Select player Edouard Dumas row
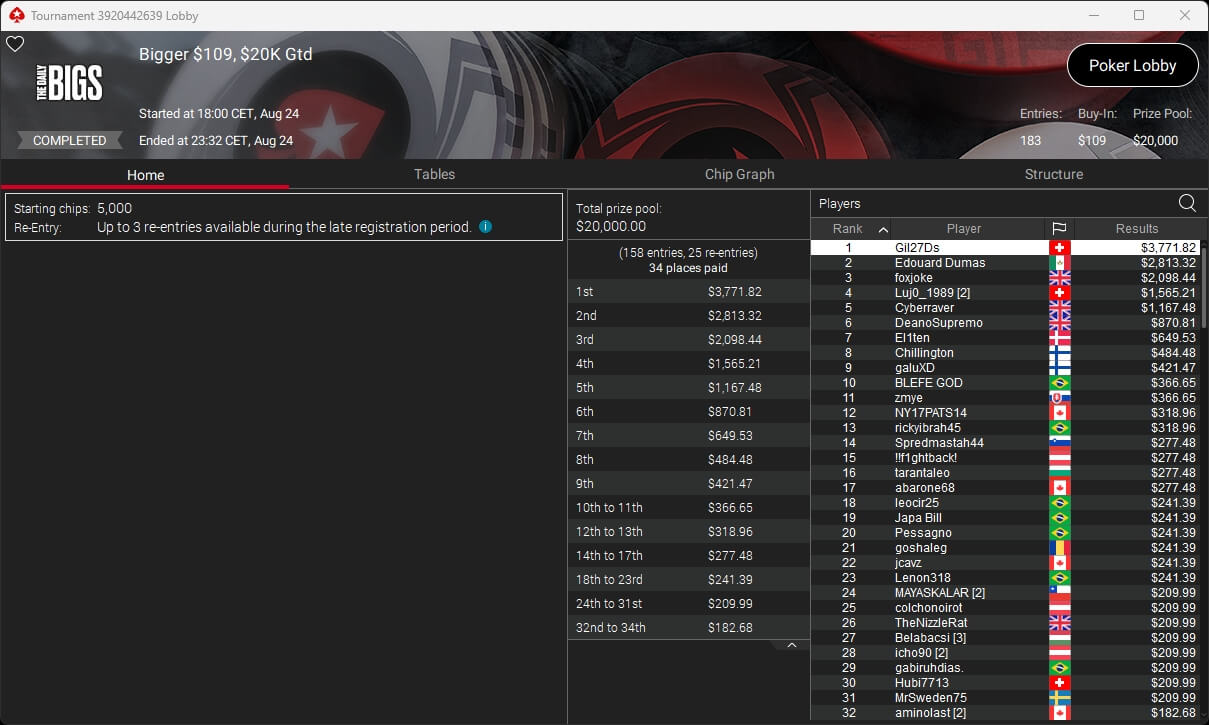This screenshot has width=1209, height=725. coord(1005,263)
